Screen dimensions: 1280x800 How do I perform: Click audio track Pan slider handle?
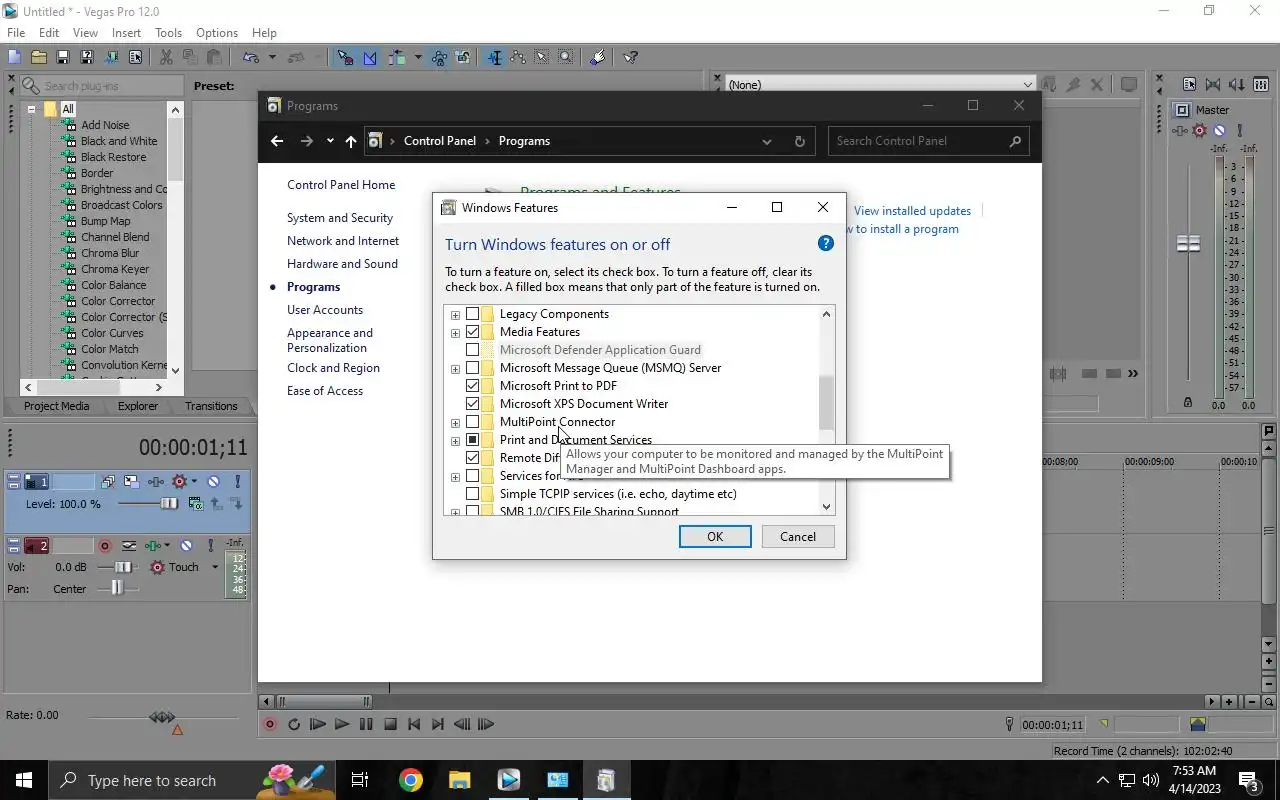click(117, 589)
